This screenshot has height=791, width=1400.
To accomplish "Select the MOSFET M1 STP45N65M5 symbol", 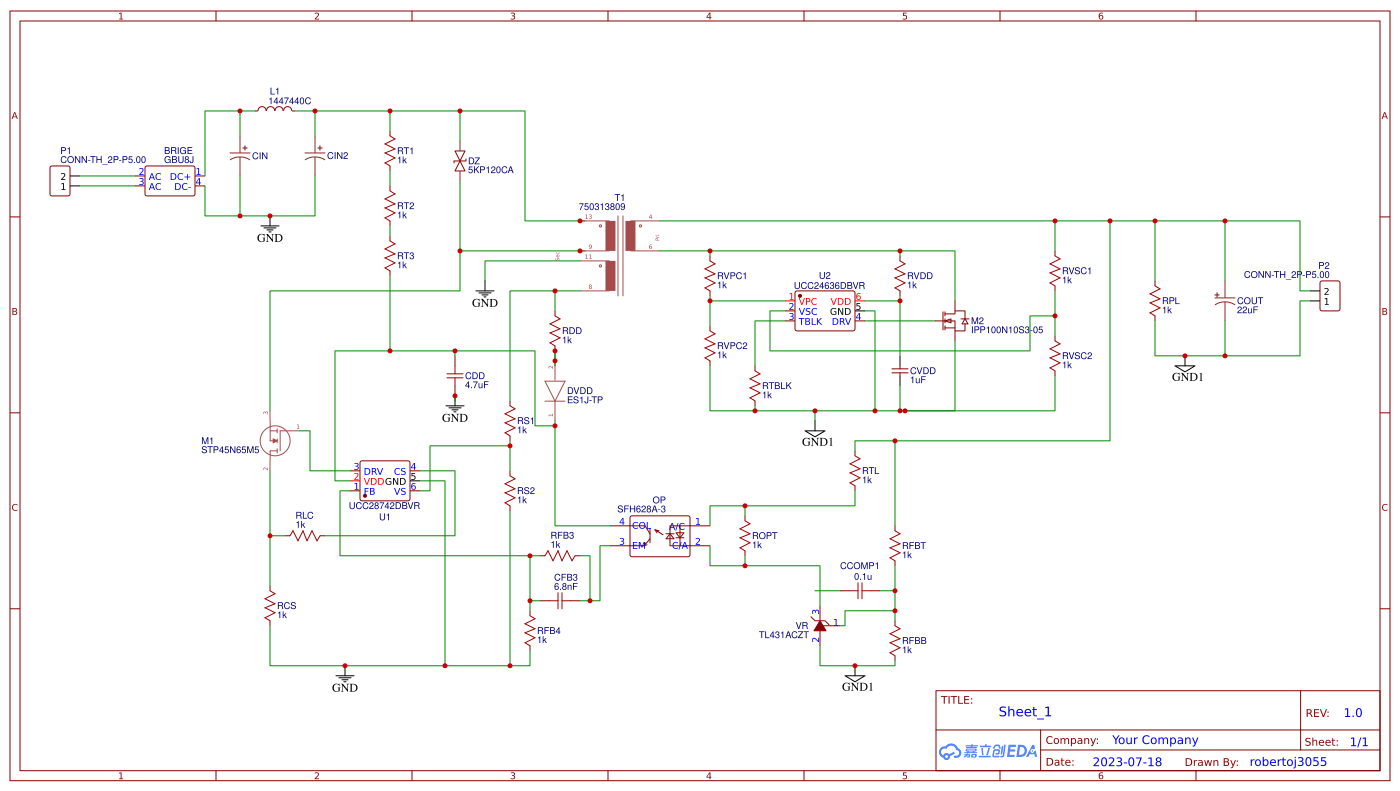I will [x=277, y=440].
